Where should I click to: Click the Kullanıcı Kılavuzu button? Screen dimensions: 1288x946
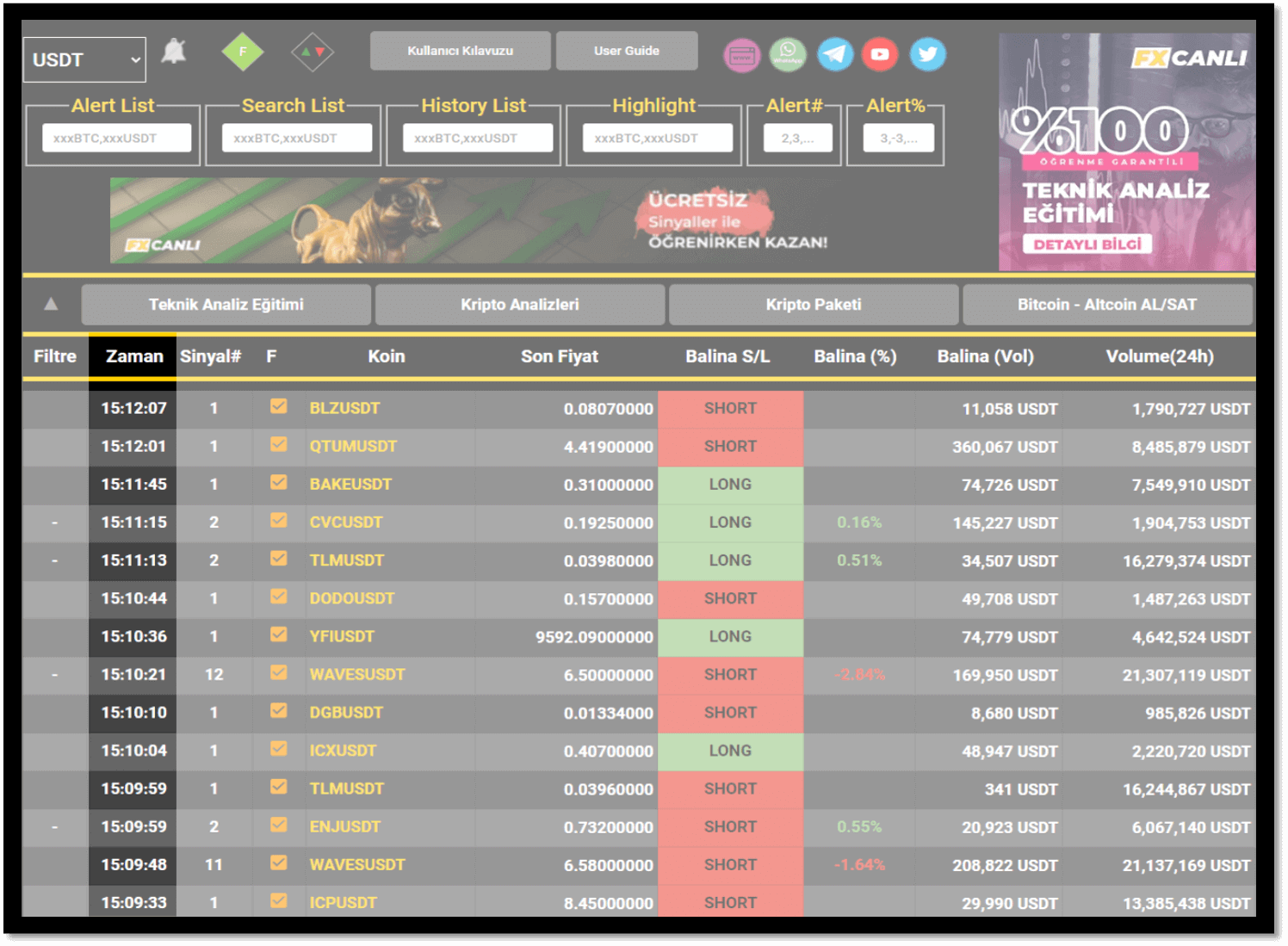[x=461, y=51]
